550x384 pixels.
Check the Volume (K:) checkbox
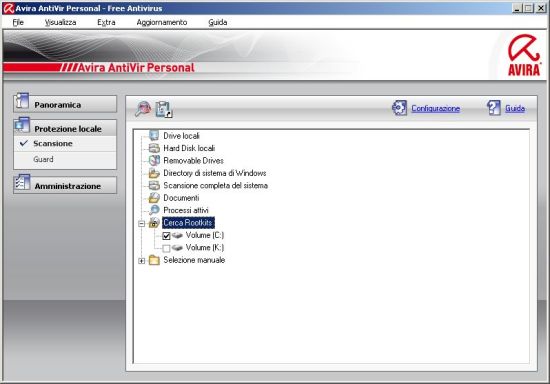(166, 248)
